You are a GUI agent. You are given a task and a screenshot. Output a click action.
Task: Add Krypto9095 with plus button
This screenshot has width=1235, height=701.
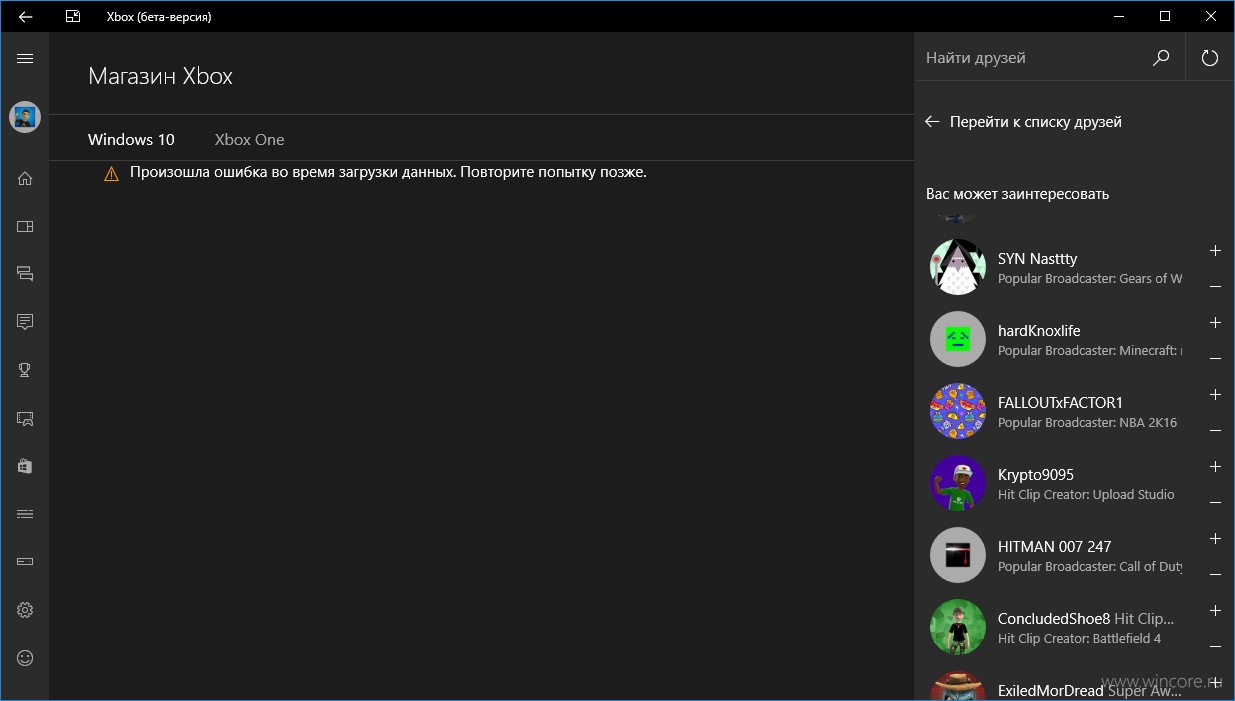(1215, 466)
